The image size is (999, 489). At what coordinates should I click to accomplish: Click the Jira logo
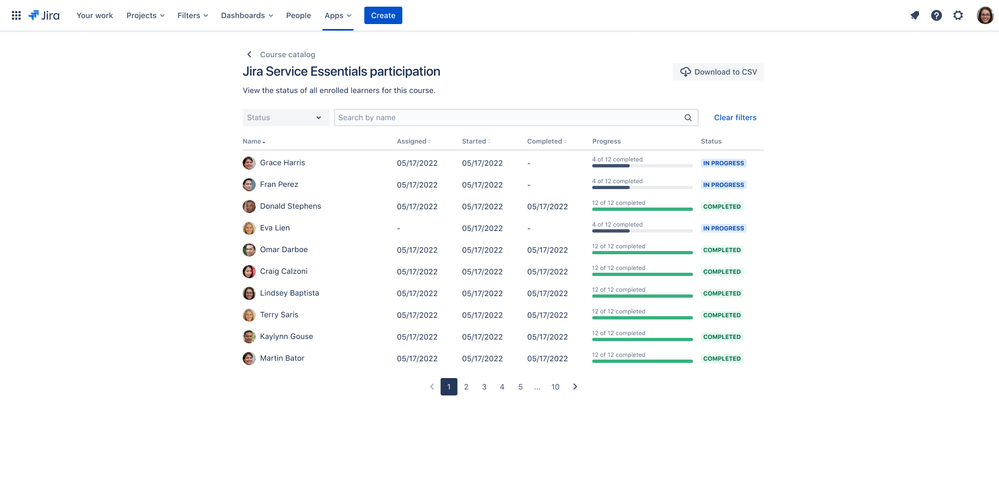pyautogui.click(x=44, y=15)
